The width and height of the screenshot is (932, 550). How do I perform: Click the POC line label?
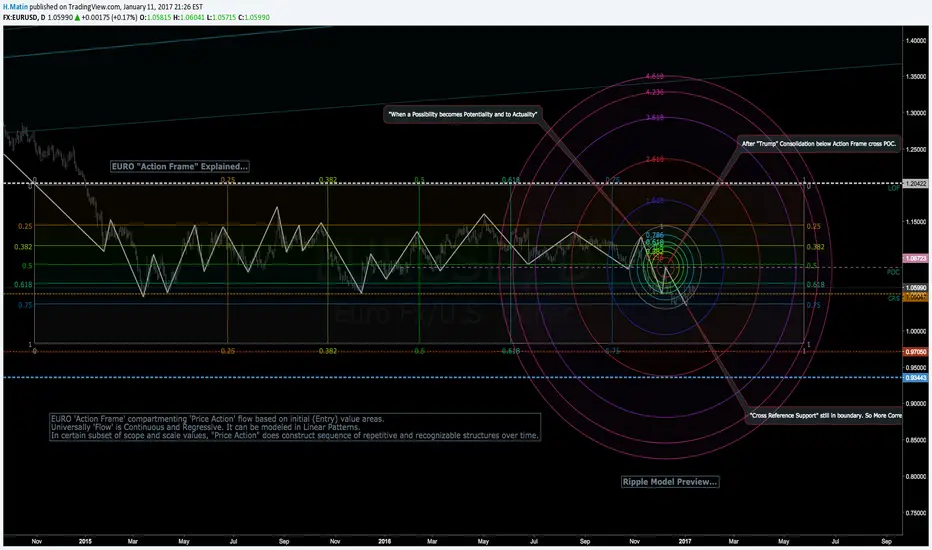click(x=893, y=272)
